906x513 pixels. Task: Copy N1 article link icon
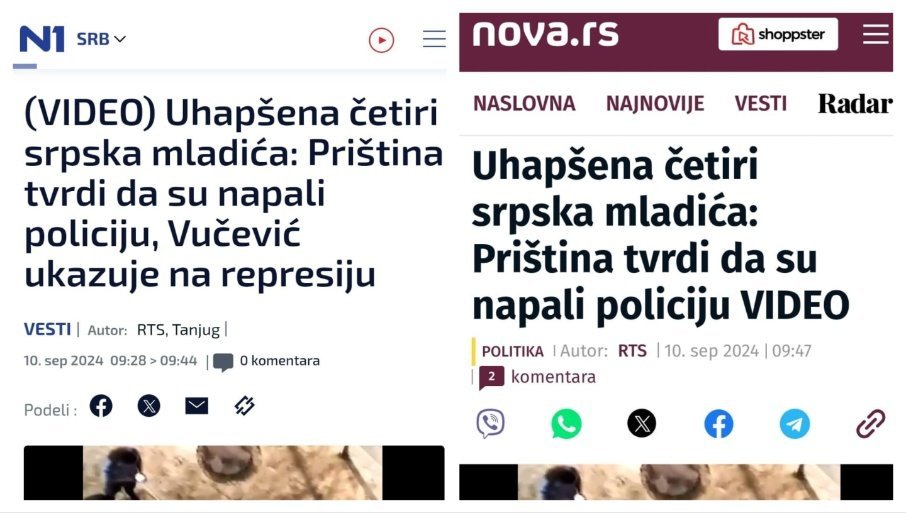coord(244,406)
